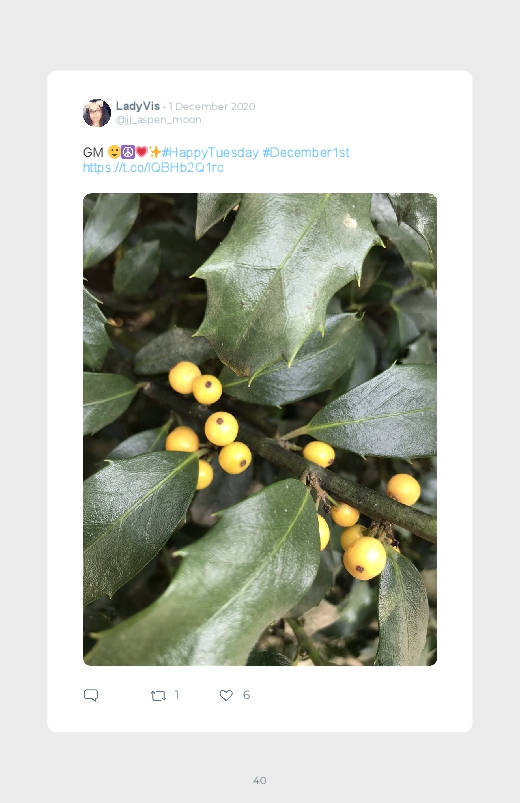520x803 pixels.
Task: Click the retweet arrows icon
Action: tap(158, 695)
